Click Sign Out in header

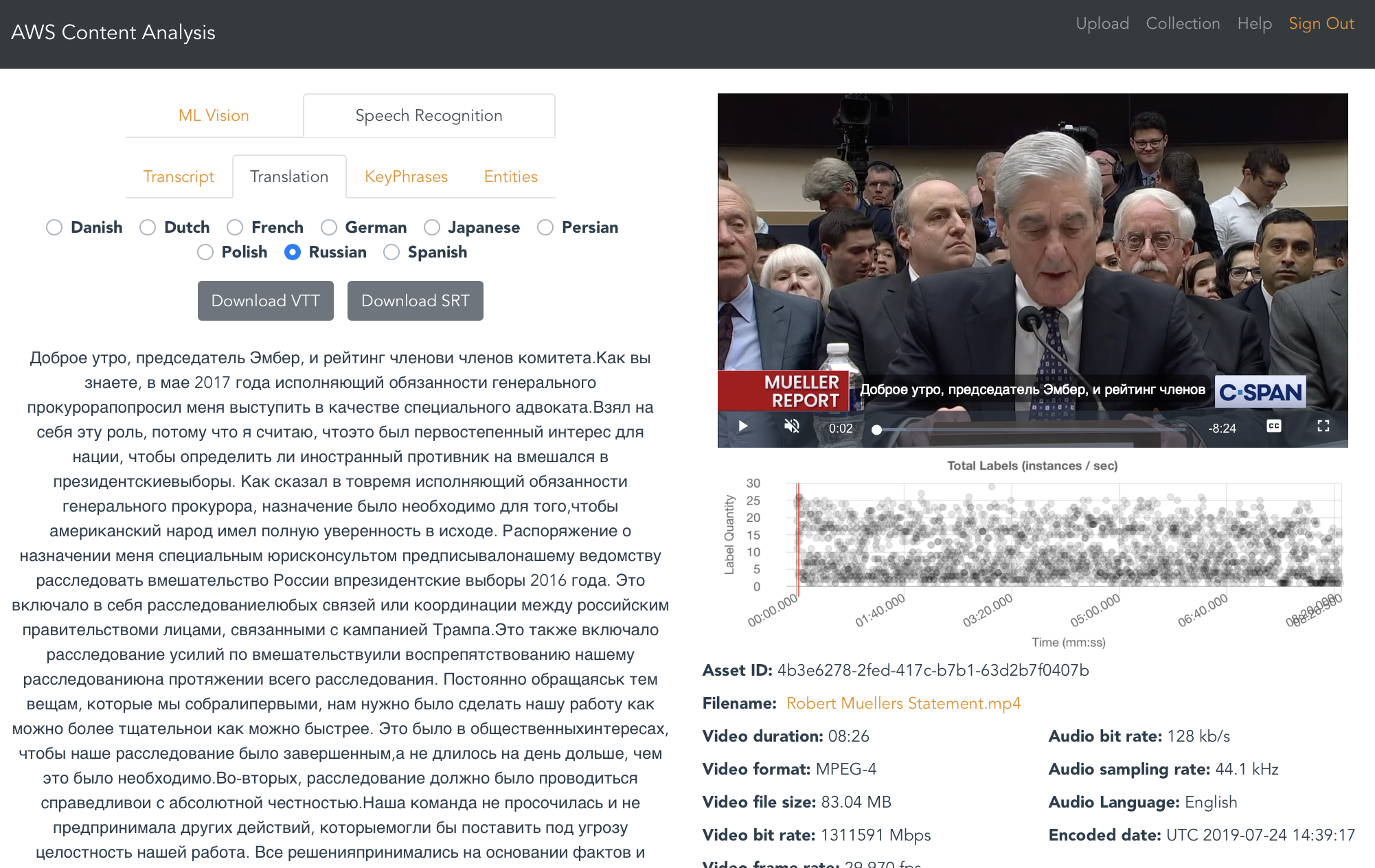pos(1321,23)
